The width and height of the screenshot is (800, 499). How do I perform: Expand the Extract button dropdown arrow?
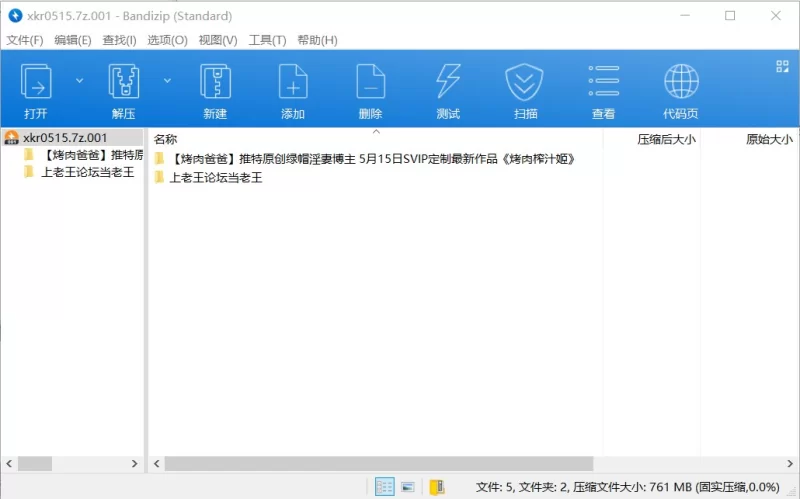[167, 81]
